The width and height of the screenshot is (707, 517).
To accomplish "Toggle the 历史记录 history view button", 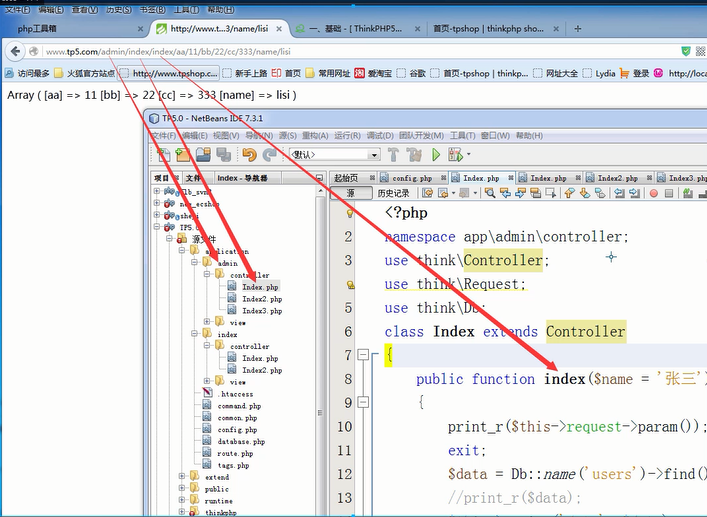I will (393, 193).
